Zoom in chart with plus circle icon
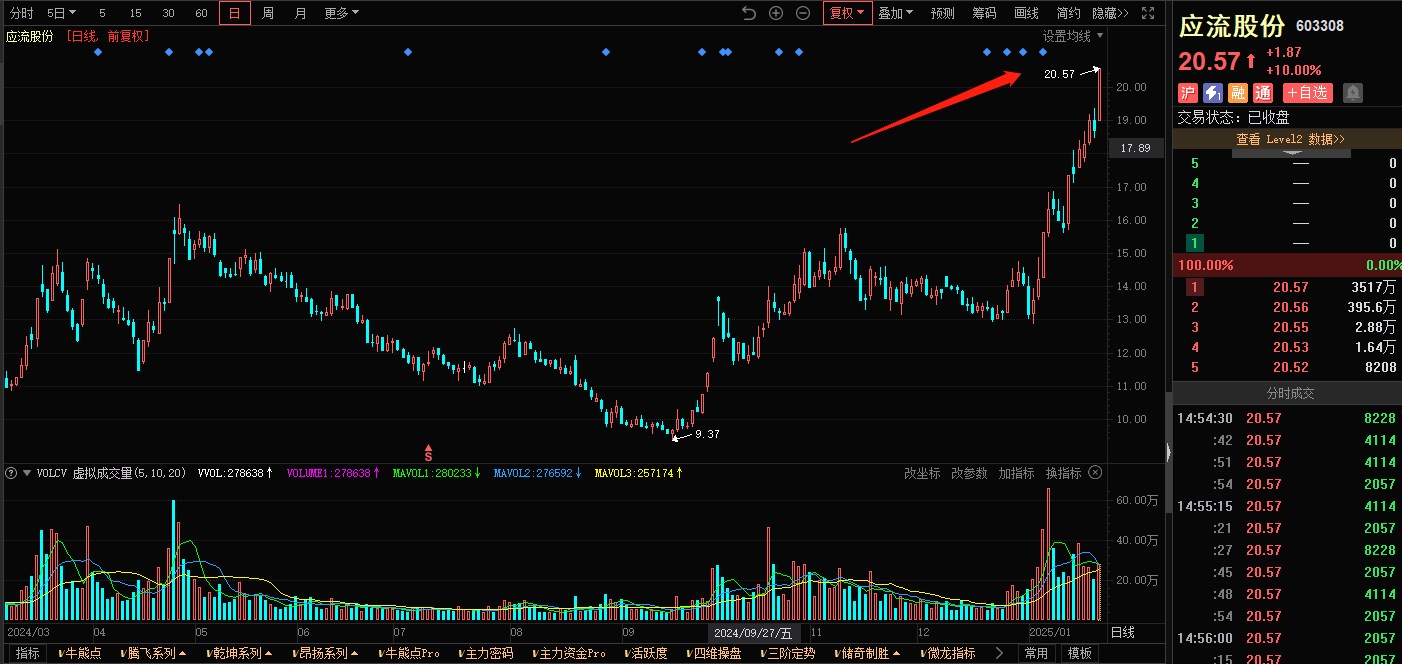Screen dimensions: 1402x664 [776, 13]
